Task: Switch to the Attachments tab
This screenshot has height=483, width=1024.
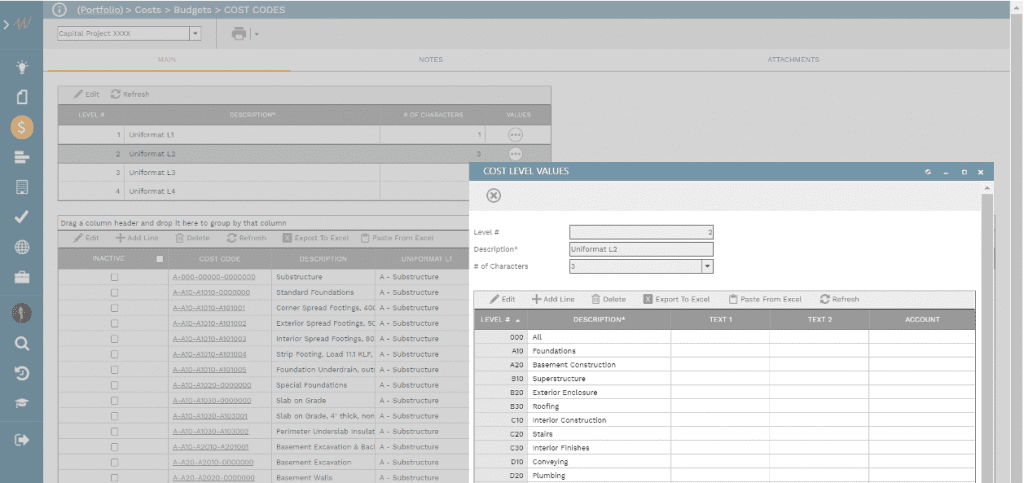Action: tap(793, 60)
